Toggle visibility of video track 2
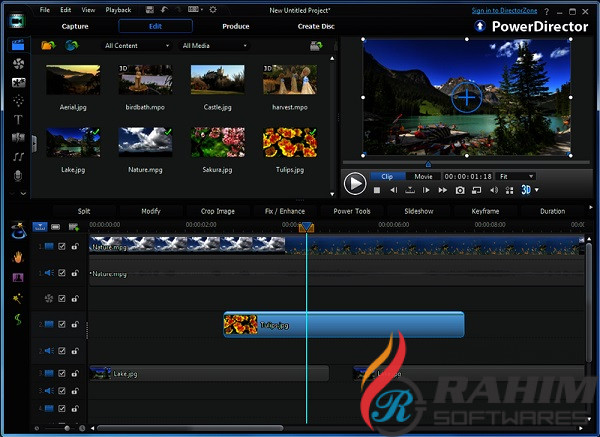The image size is (600, 437). tap(62, 324)
